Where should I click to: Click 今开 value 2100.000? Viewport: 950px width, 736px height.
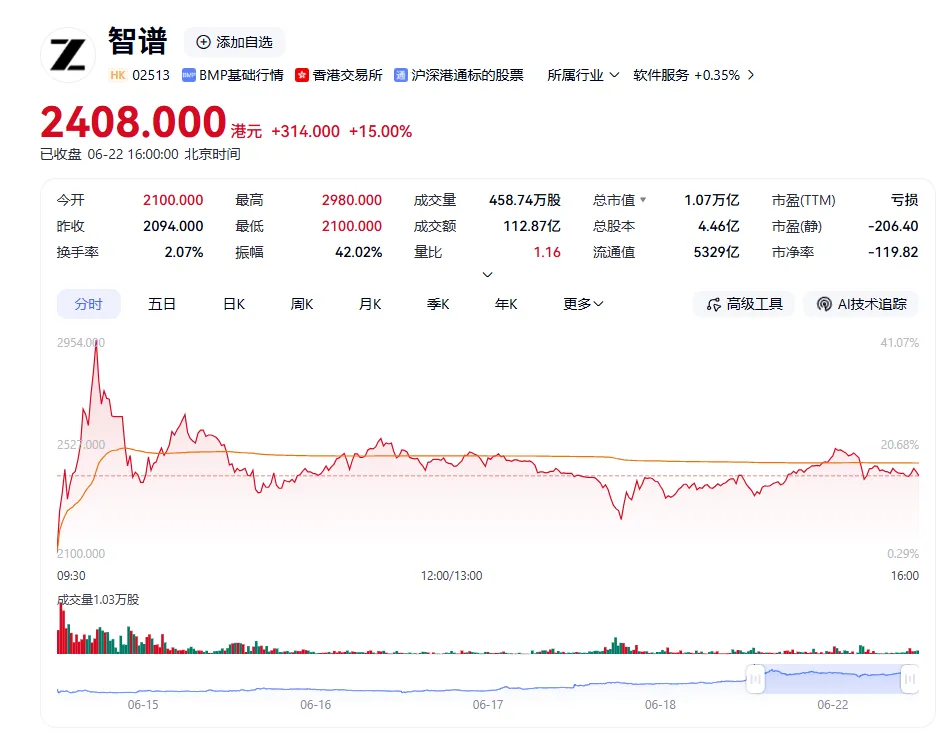(x=173, y=200)
